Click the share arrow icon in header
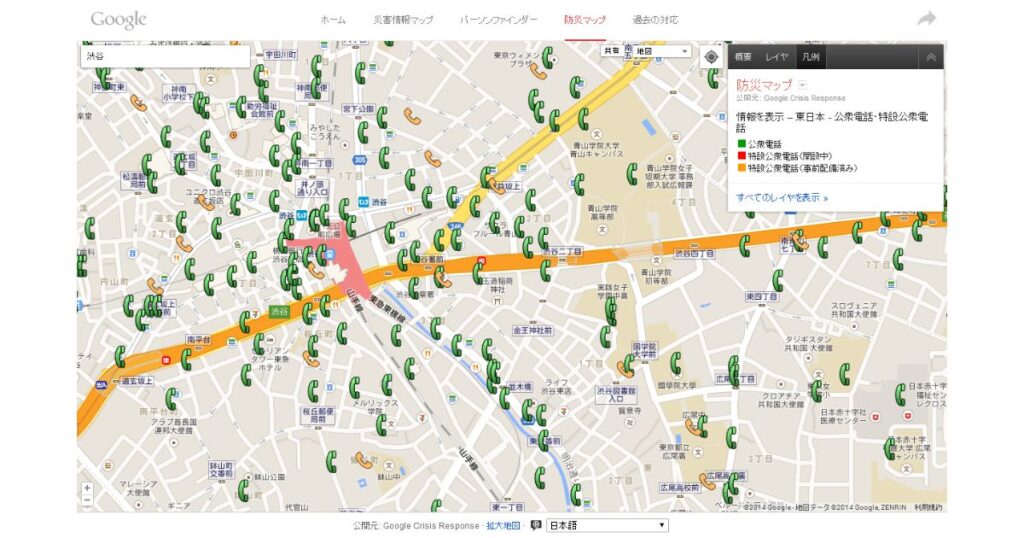 click(926, 19)
